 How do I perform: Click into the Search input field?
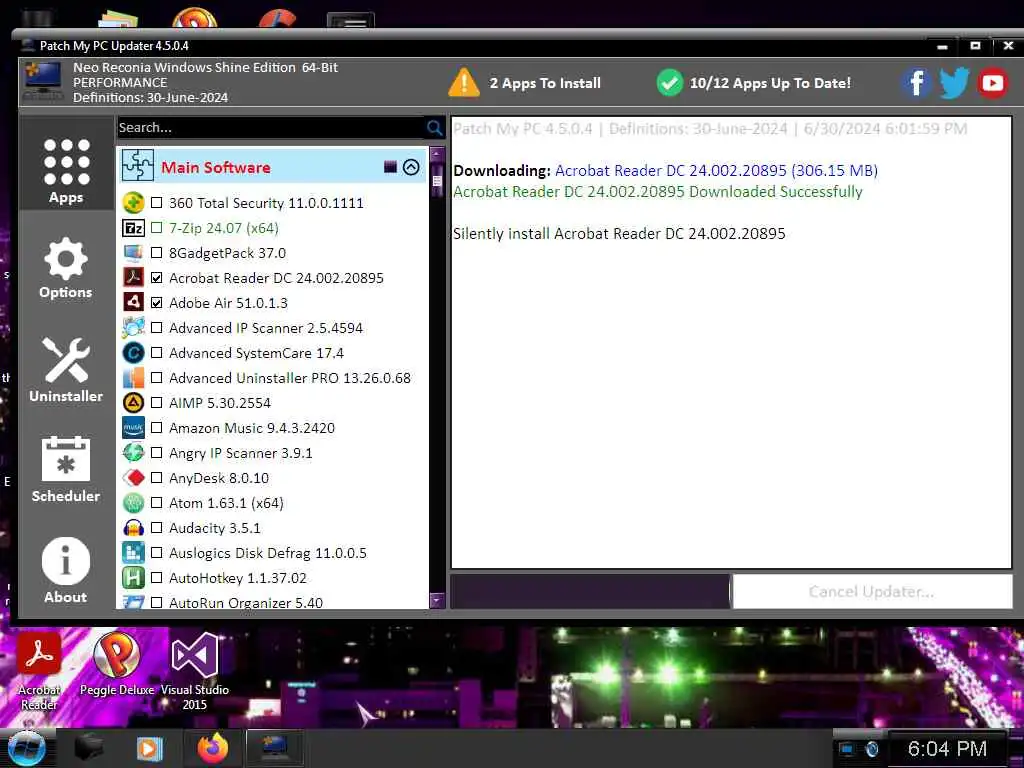pyautogui.click(x=271, y=127)
